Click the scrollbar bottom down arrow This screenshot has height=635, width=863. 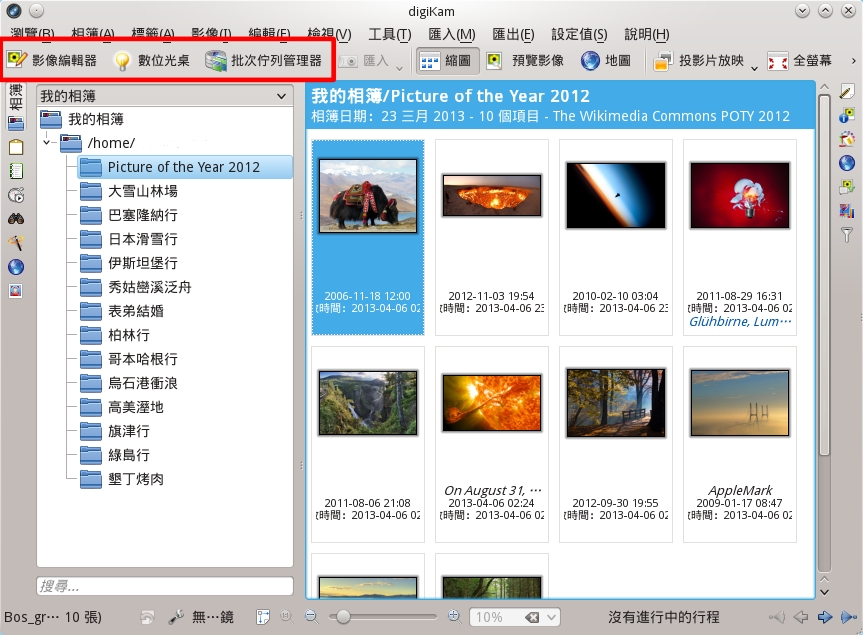(824, 592)
